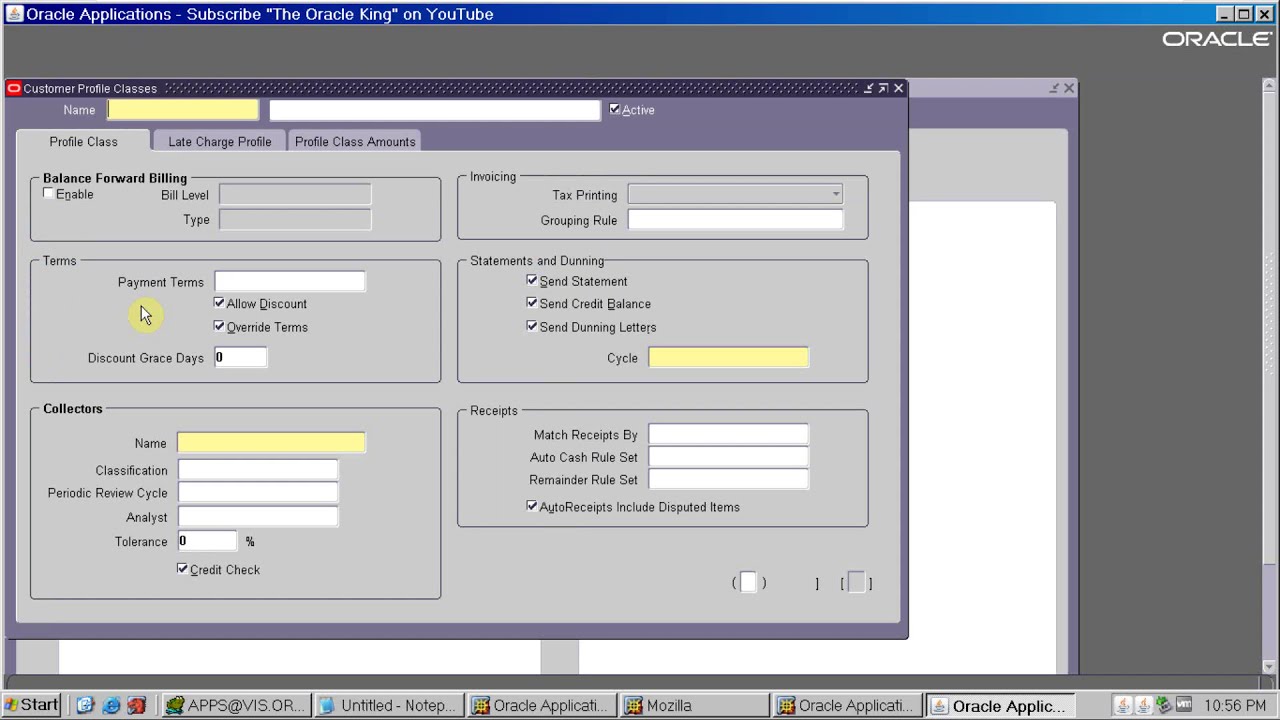Screen dimensions: 1280x720
Task: Click the Auto Cash Rule Set field
Action: [729, 457]
